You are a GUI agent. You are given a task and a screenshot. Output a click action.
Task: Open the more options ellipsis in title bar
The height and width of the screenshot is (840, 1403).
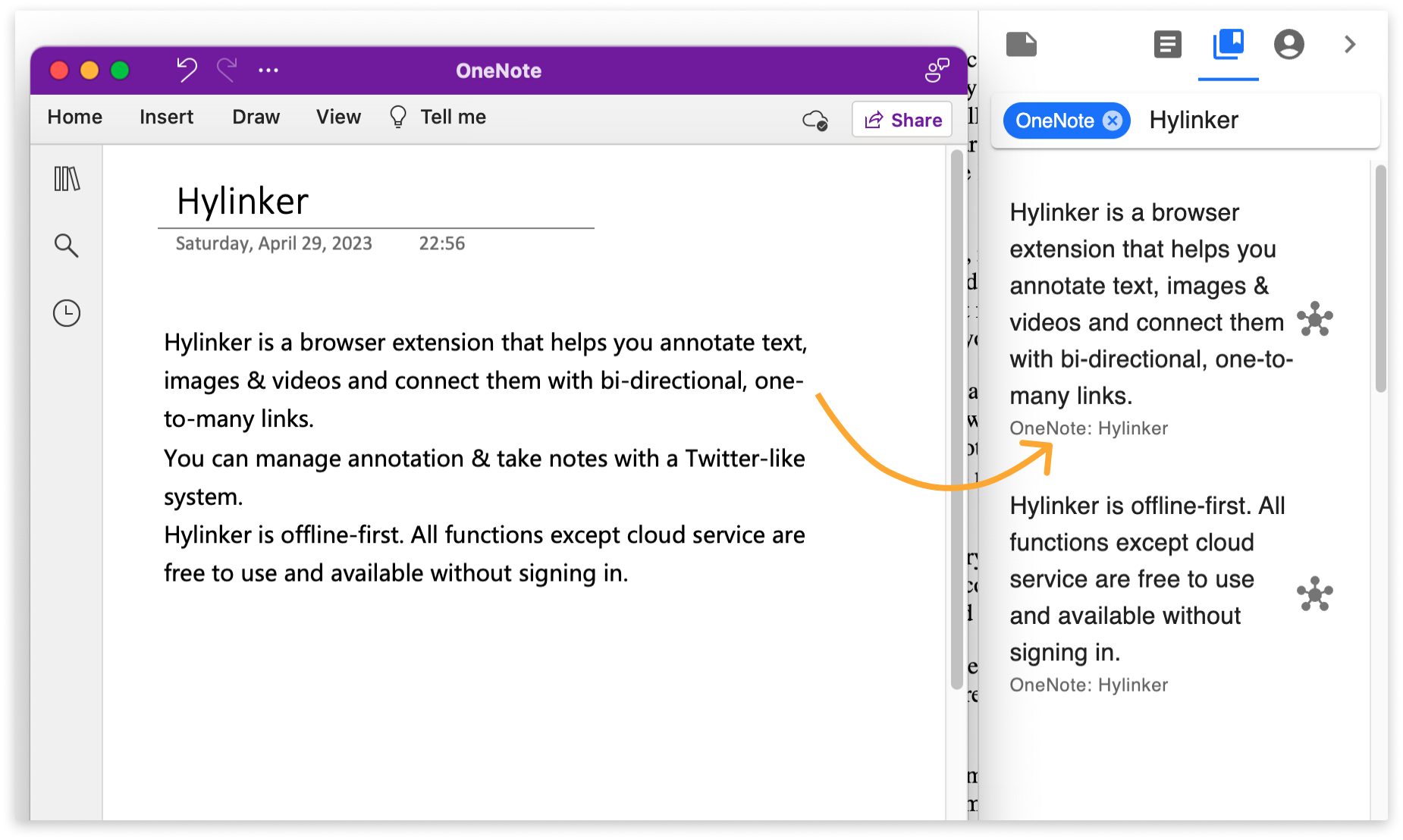coord(268,71)
